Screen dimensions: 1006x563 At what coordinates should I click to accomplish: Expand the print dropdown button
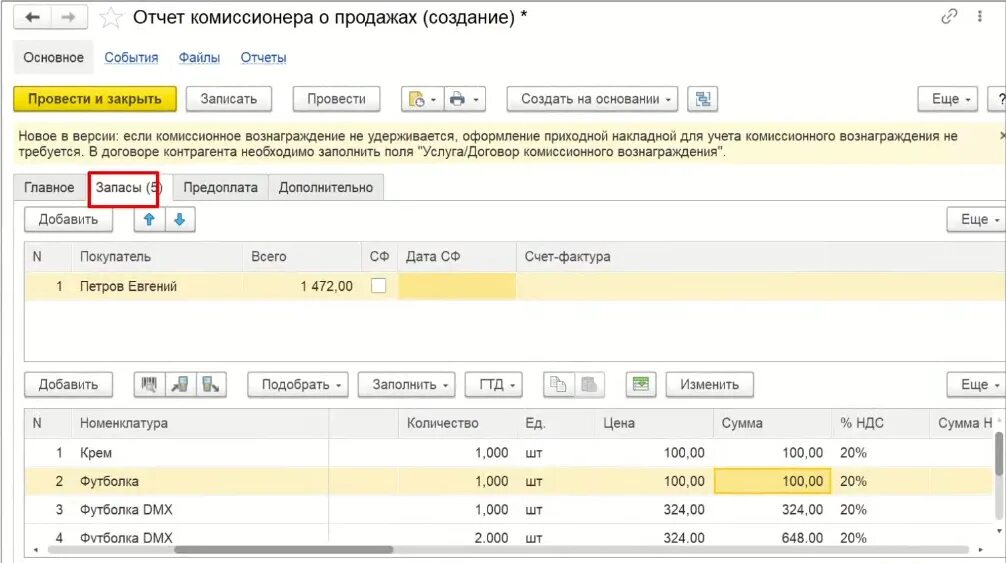(x=464, y=99)
